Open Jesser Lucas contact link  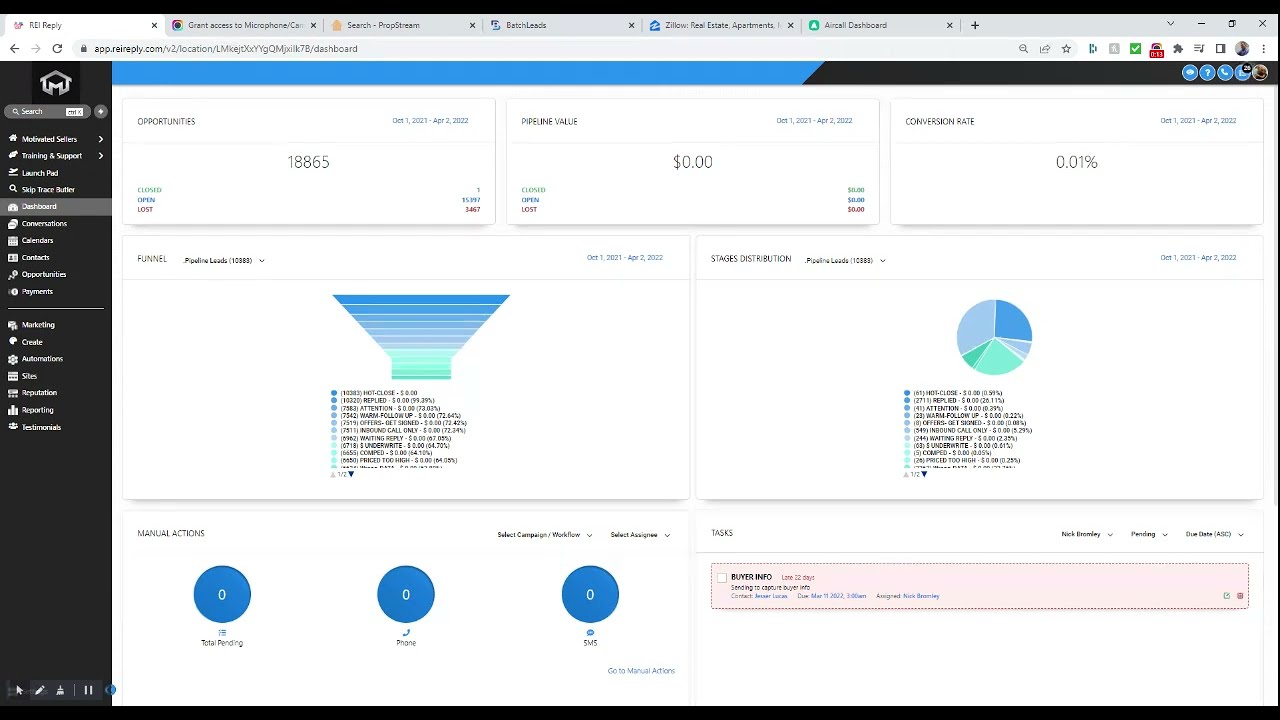click(x=770, y=596)
